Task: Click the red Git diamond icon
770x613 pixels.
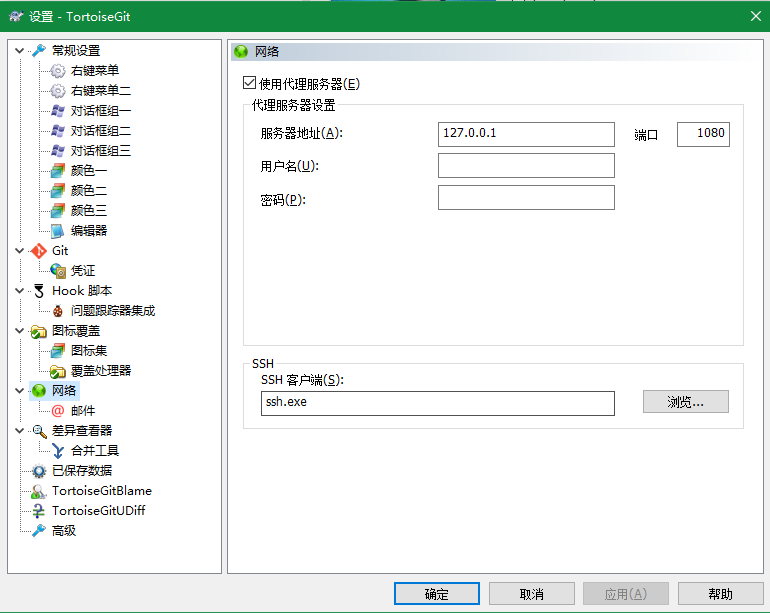Action: (x=39, y=251)
